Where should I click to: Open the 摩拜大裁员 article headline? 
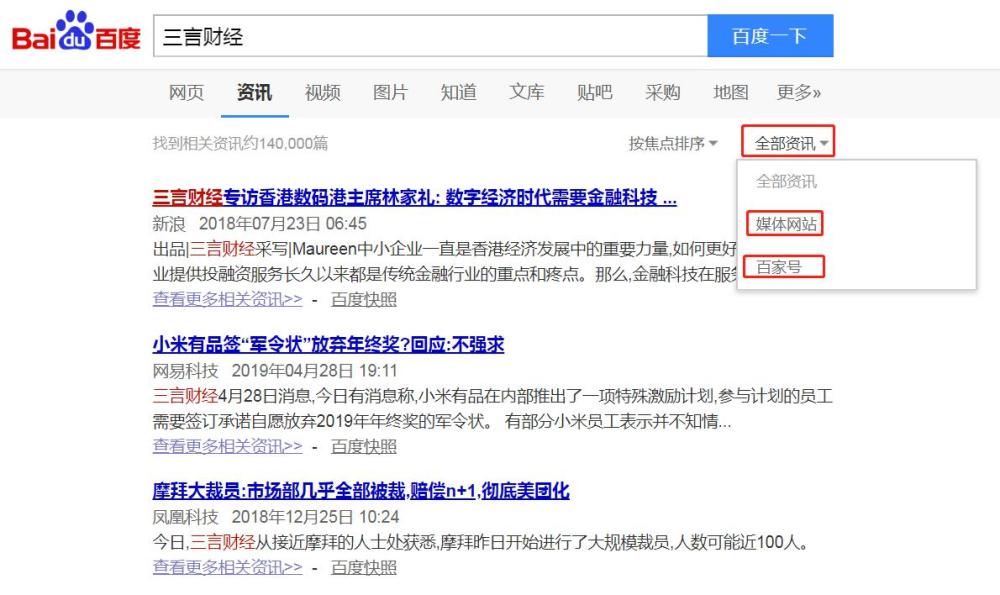point(361,491)
